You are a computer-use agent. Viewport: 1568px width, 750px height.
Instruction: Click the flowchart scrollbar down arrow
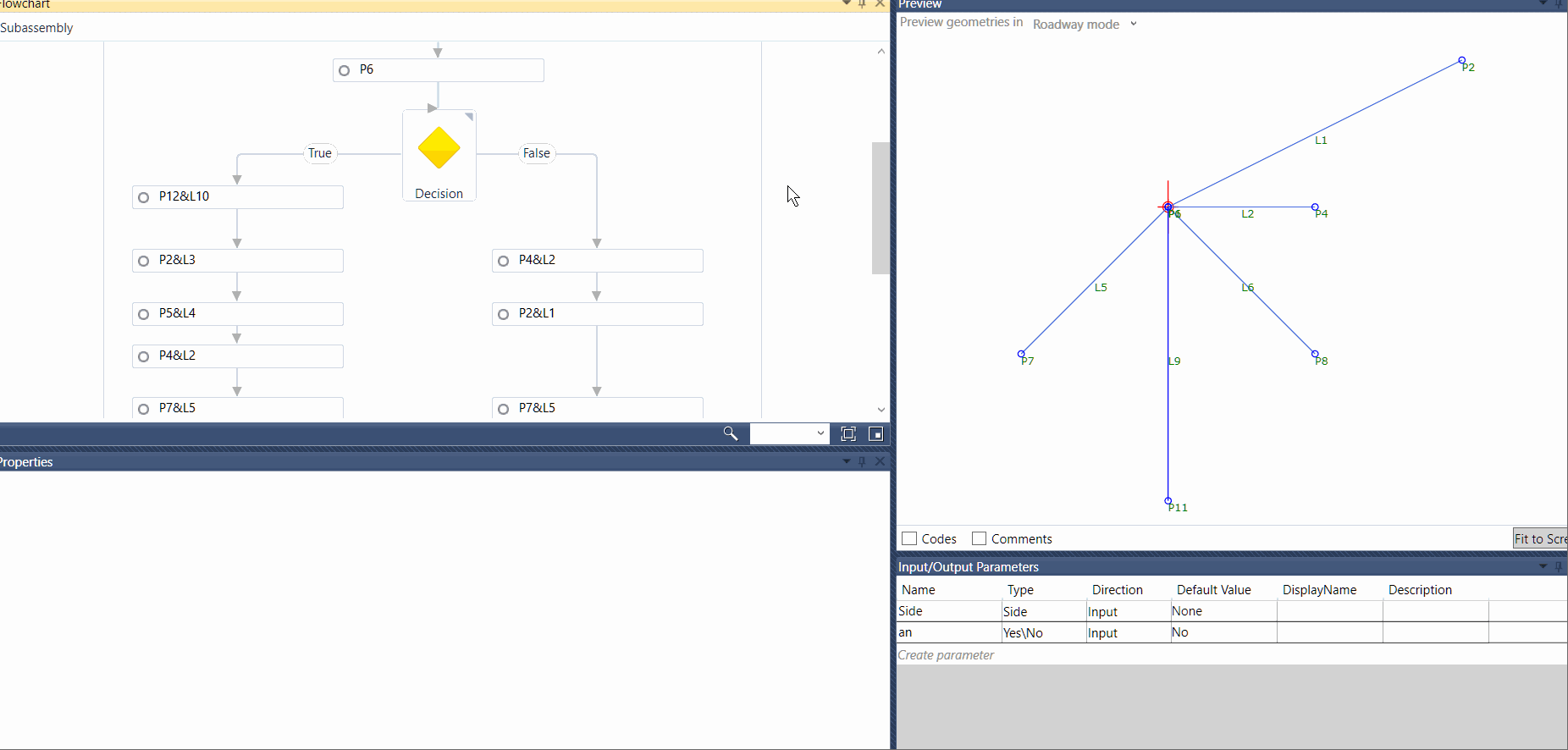click(881, 410)
